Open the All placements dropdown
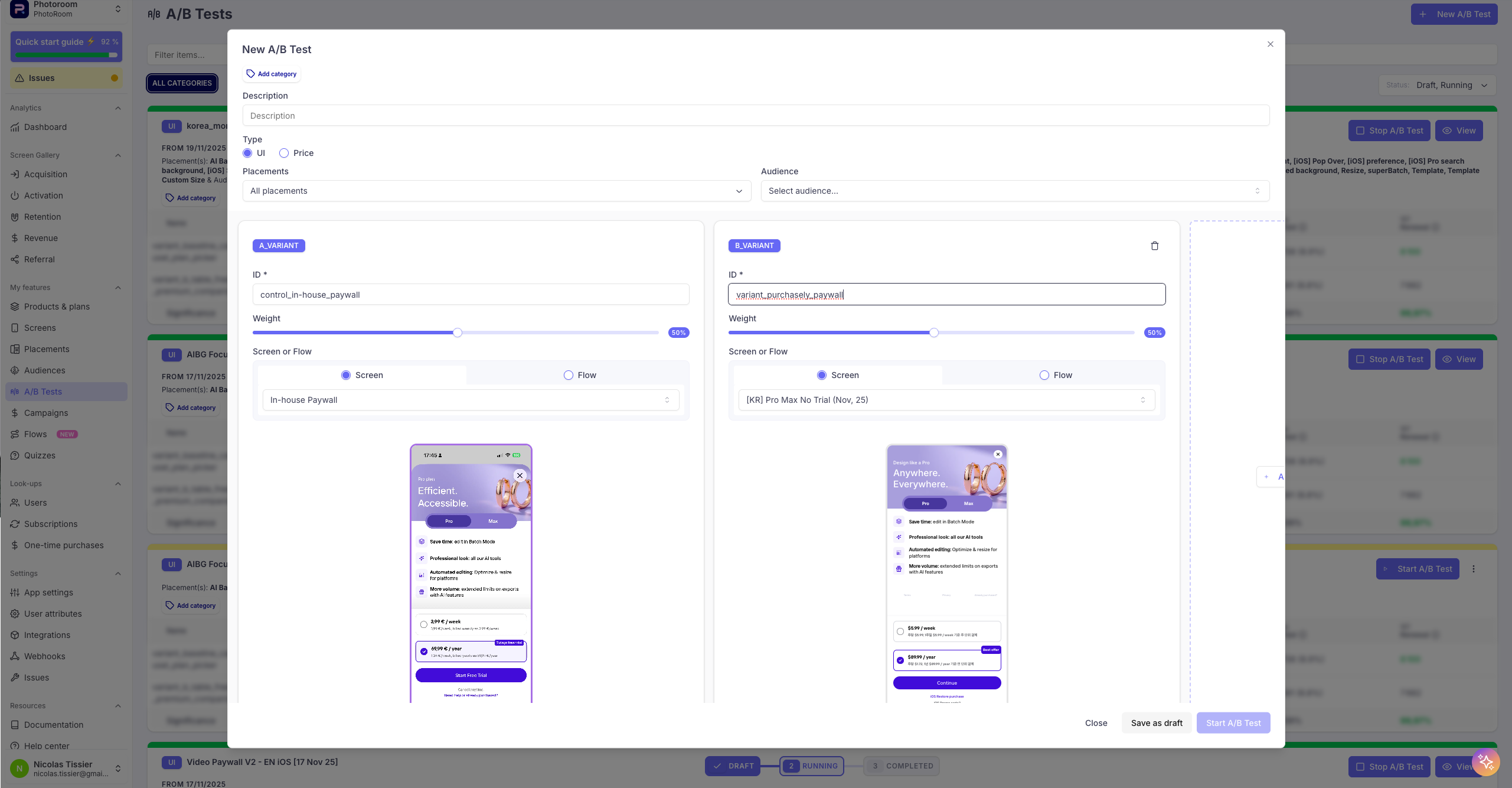 pos(497,191)
